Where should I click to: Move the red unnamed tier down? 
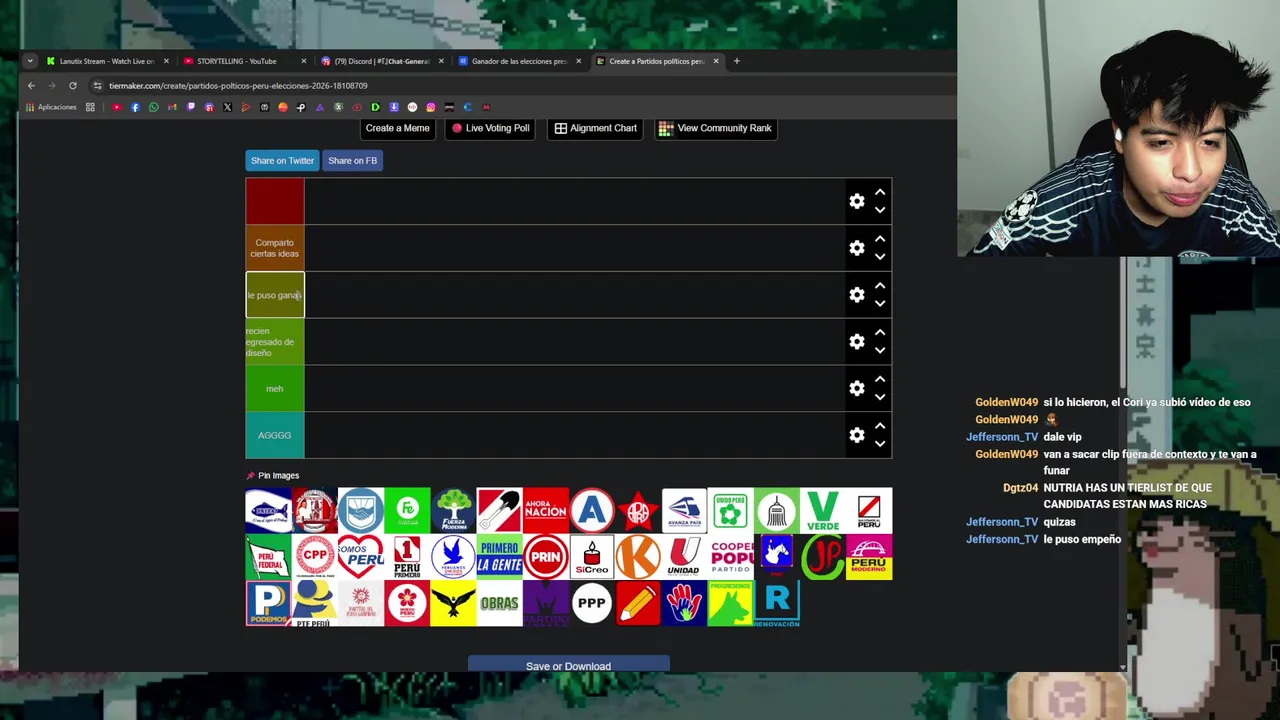click(x=880, y=210)
